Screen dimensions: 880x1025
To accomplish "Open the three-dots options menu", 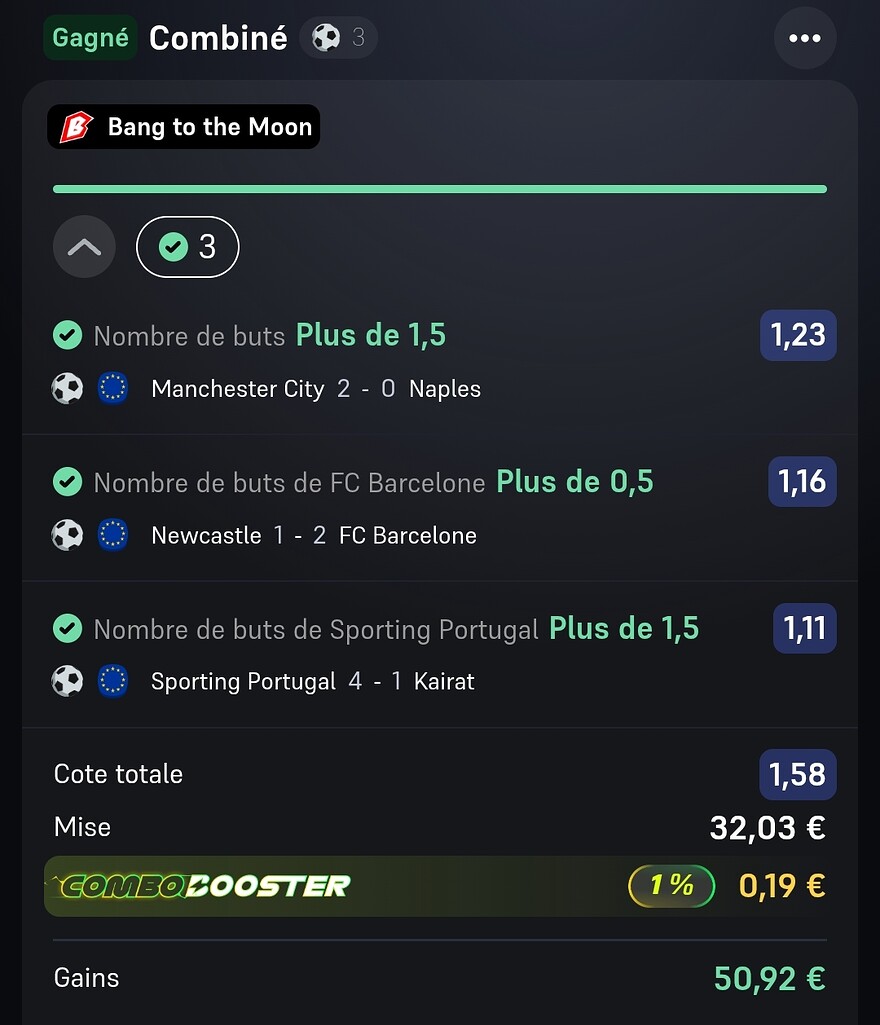I will (804, 39).
